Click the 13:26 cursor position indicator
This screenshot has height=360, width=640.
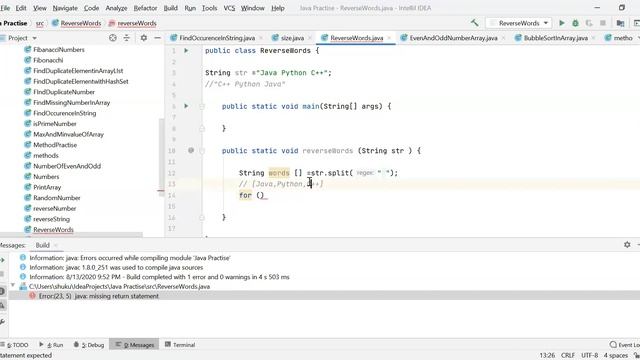tap(547, 356)
